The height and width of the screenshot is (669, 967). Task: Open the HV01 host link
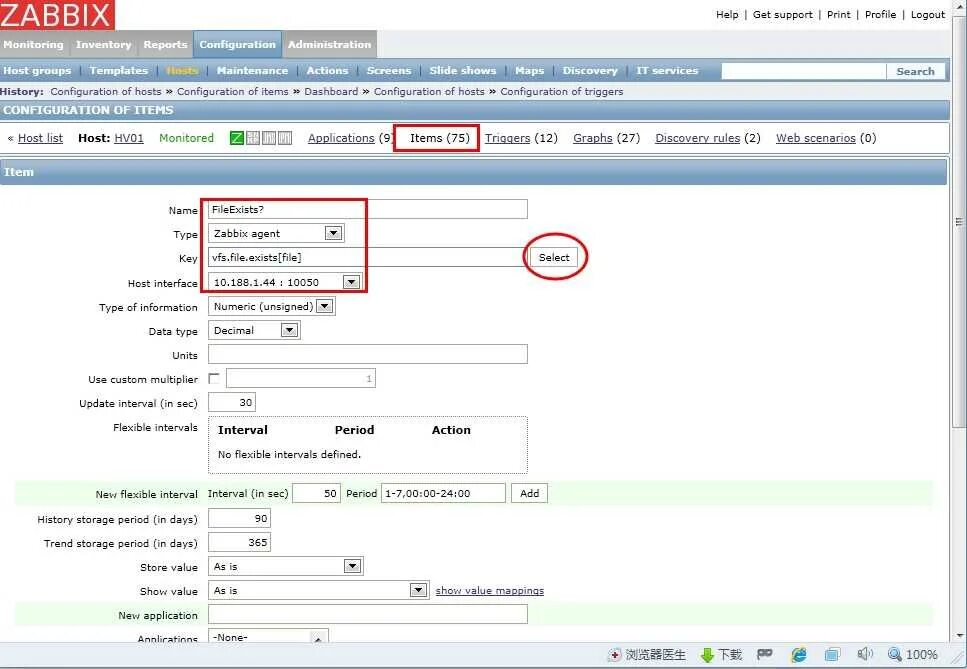coord(129,138)
